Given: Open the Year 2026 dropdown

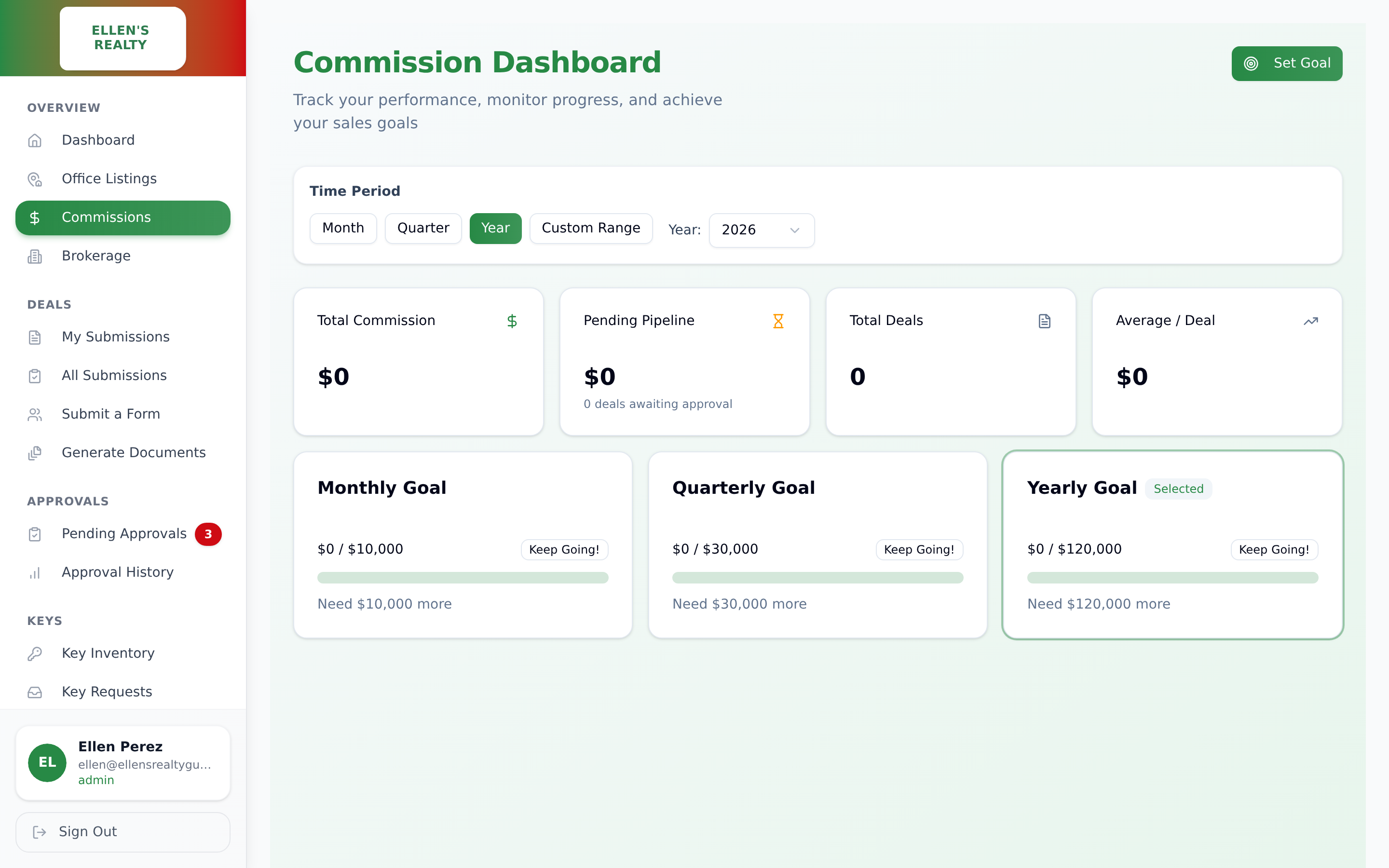Looking at the screenshot, I should 761,230.
